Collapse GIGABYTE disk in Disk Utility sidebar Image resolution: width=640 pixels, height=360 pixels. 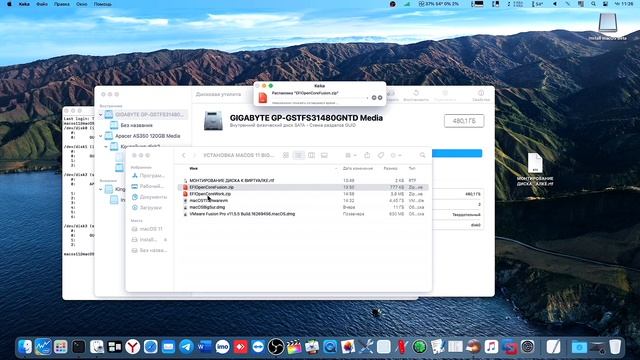click(101, 115)
